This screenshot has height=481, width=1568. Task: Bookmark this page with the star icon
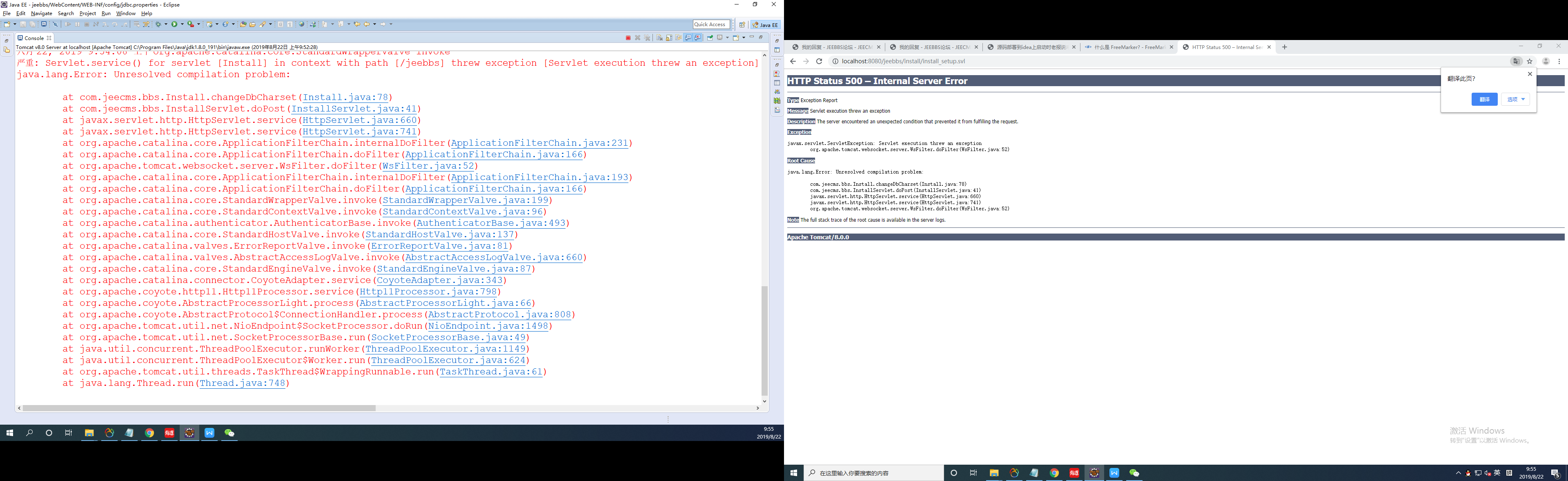coord(1530,62)
